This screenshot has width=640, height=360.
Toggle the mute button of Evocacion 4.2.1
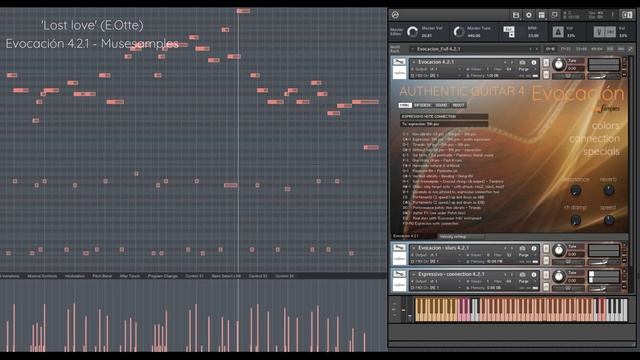(x=546, y=74)
